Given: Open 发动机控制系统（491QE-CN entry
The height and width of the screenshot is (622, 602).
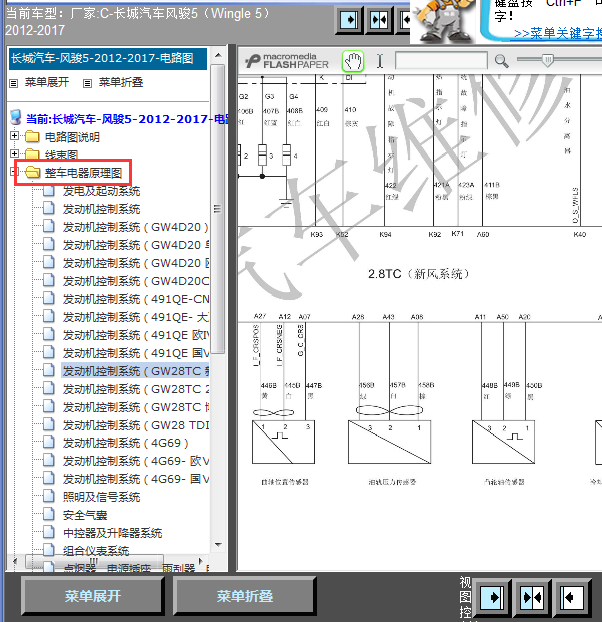Looking at the screenshot, I should [x=136, y=299].
